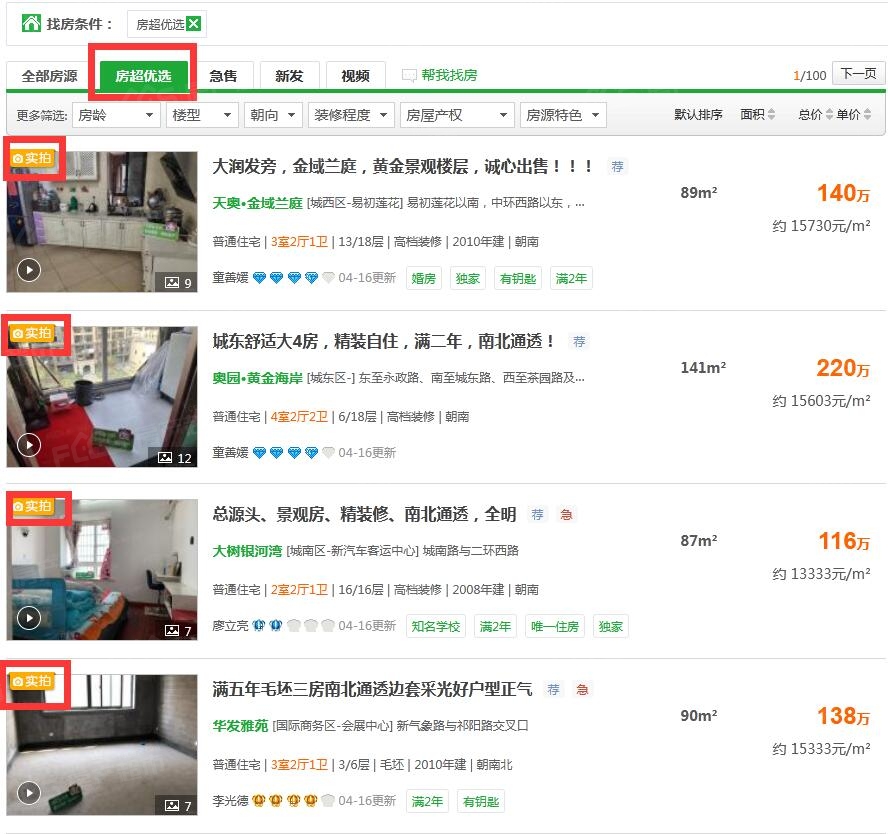Switch to the 视频 tab

click(x=356, y=76)
